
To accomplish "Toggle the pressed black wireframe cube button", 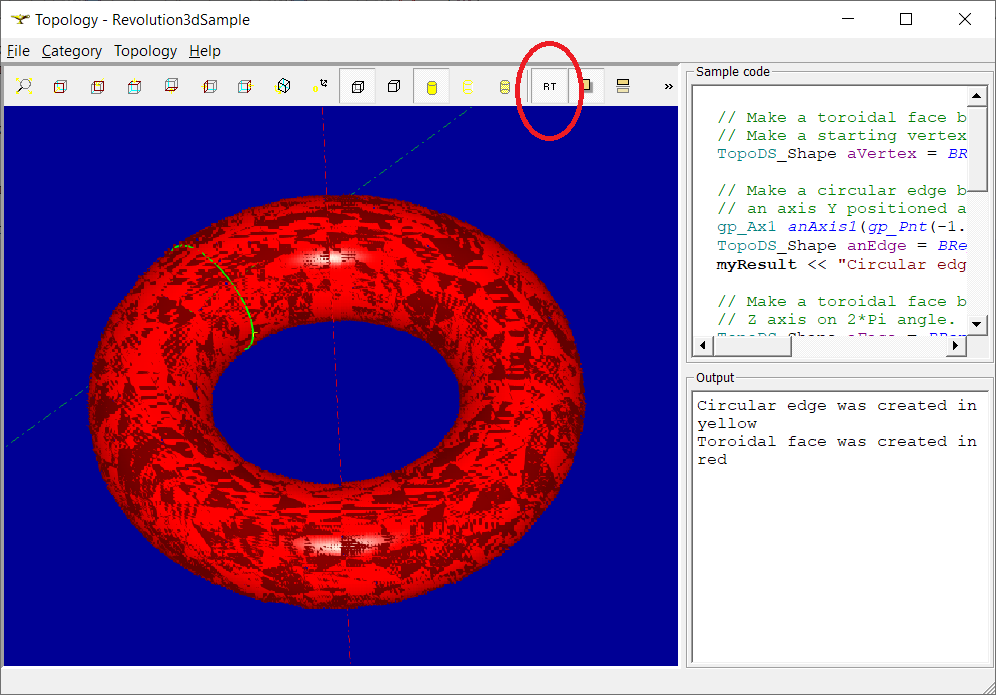I will pos(357,87).
